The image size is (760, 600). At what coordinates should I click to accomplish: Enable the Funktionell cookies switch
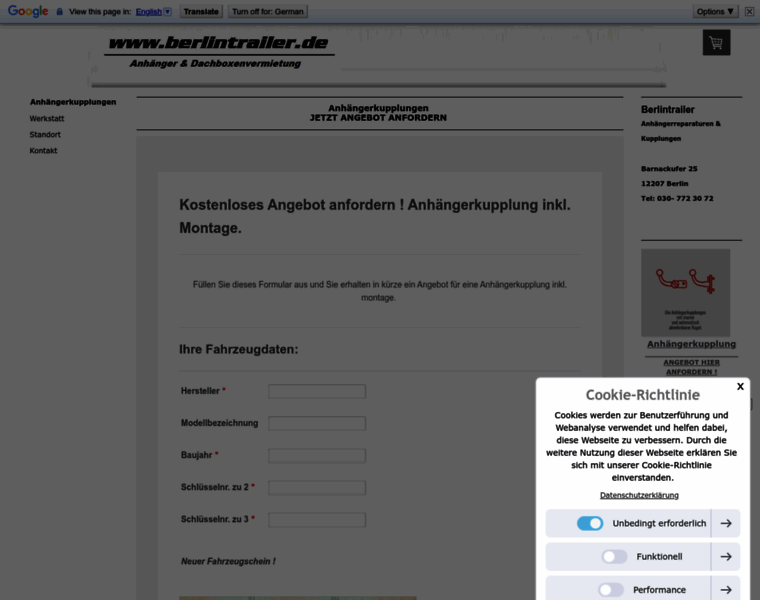coord(614,556)
